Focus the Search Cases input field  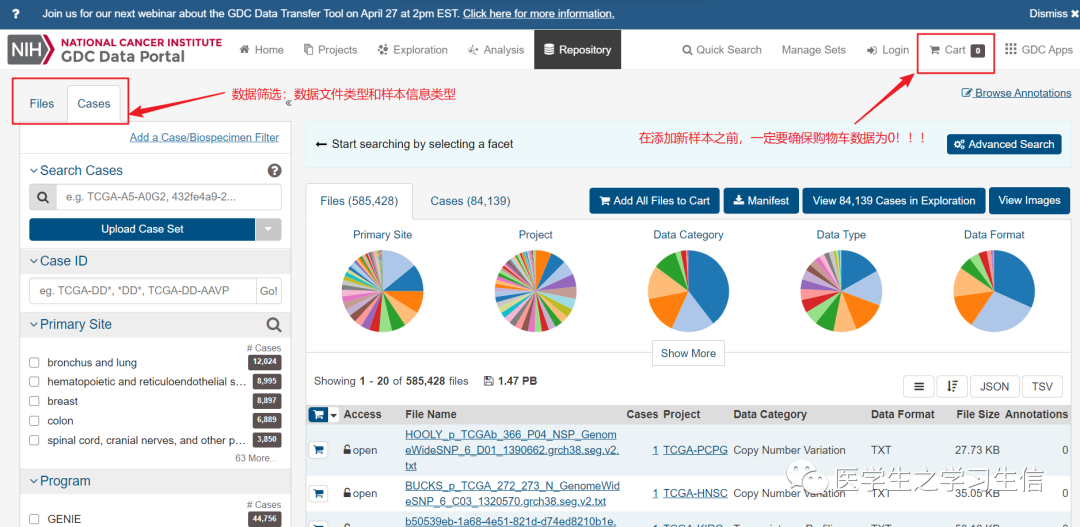[x=169, y=197]
